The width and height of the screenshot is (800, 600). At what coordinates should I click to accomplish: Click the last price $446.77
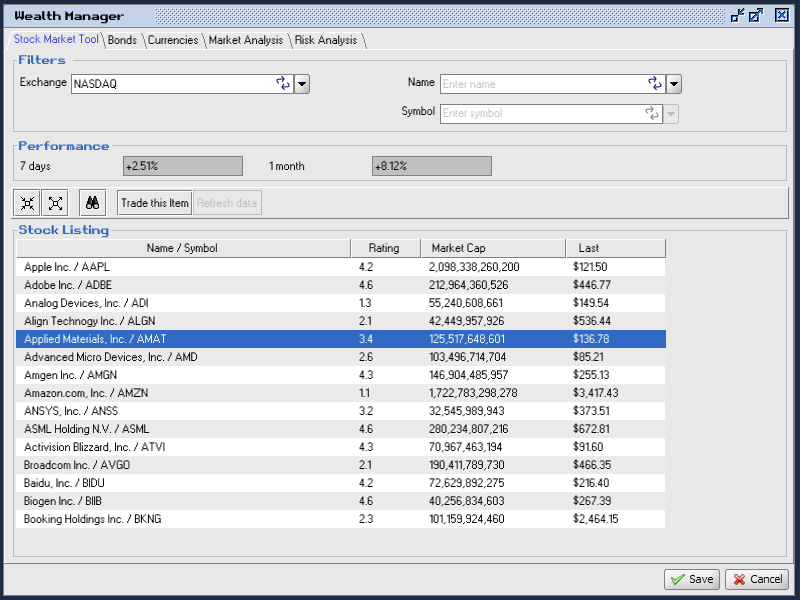tap(592, 285)
